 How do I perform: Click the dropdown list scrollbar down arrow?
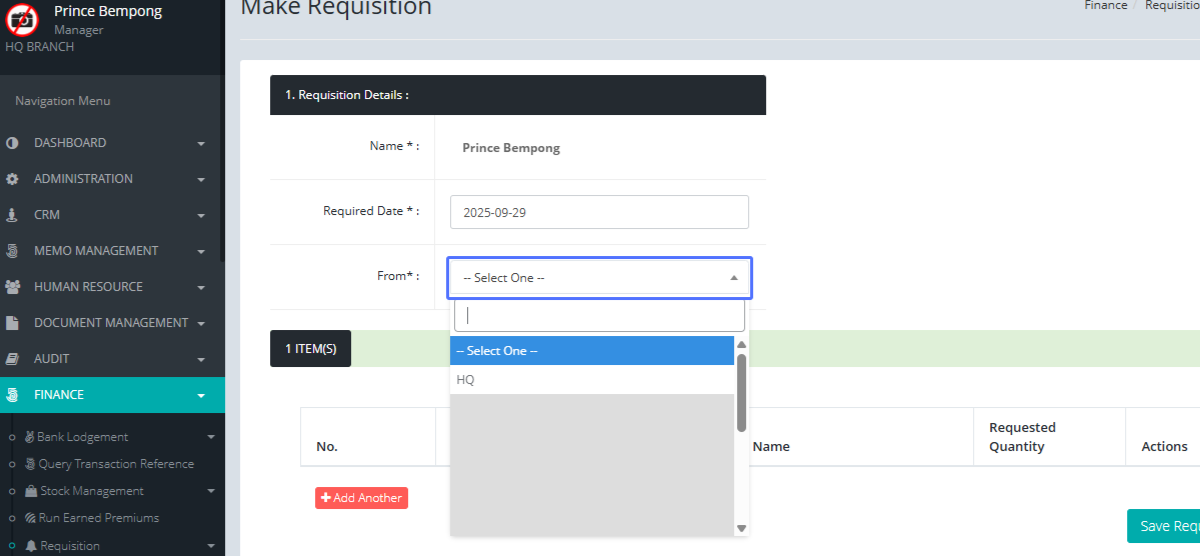(x=742, y=528)
